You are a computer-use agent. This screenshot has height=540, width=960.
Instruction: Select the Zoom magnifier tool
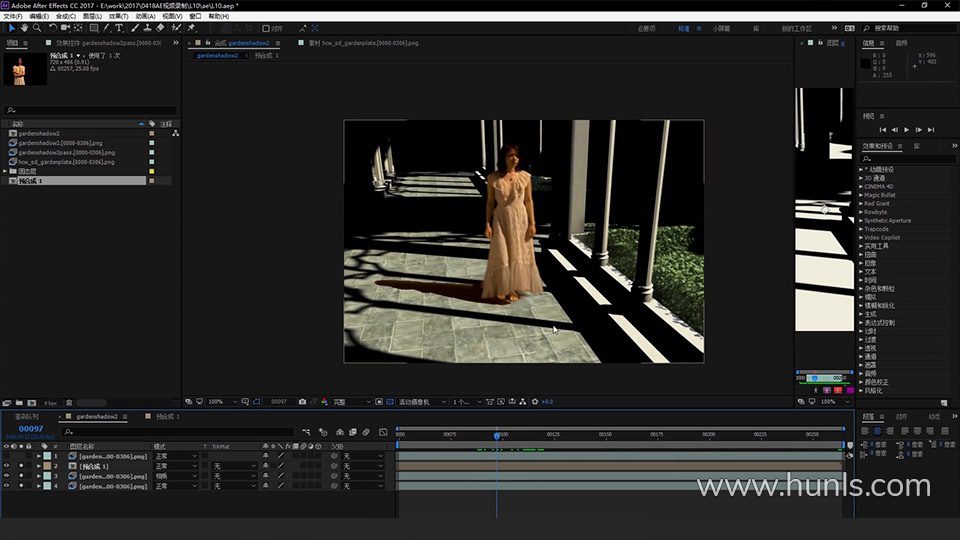[x=37, y=28]
